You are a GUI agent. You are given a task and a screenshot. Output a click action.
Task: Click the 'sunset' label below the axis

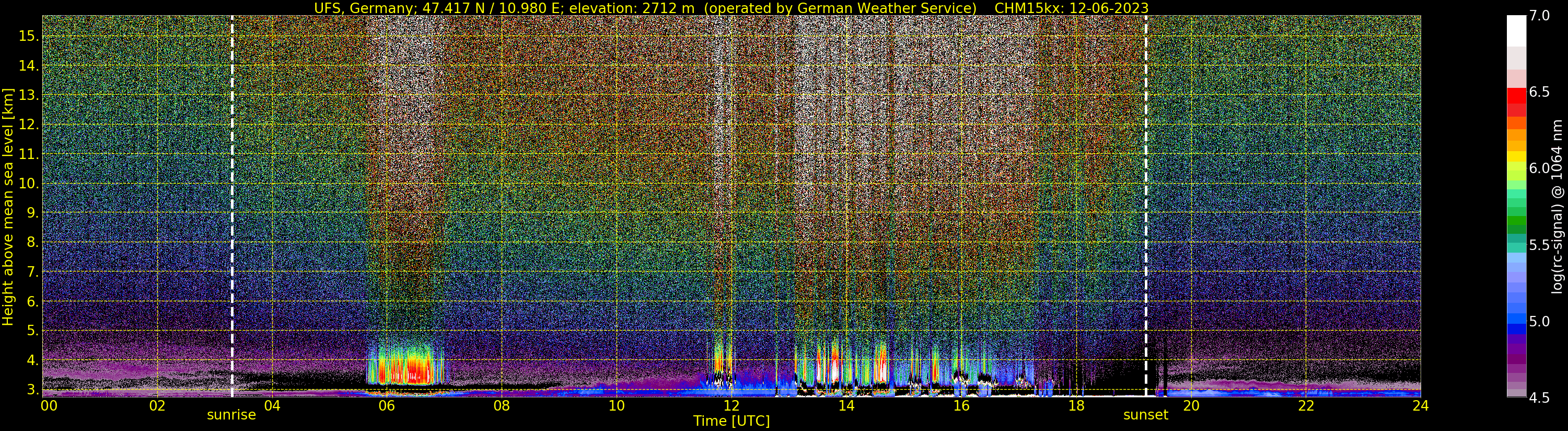[x=1146, y=415]
